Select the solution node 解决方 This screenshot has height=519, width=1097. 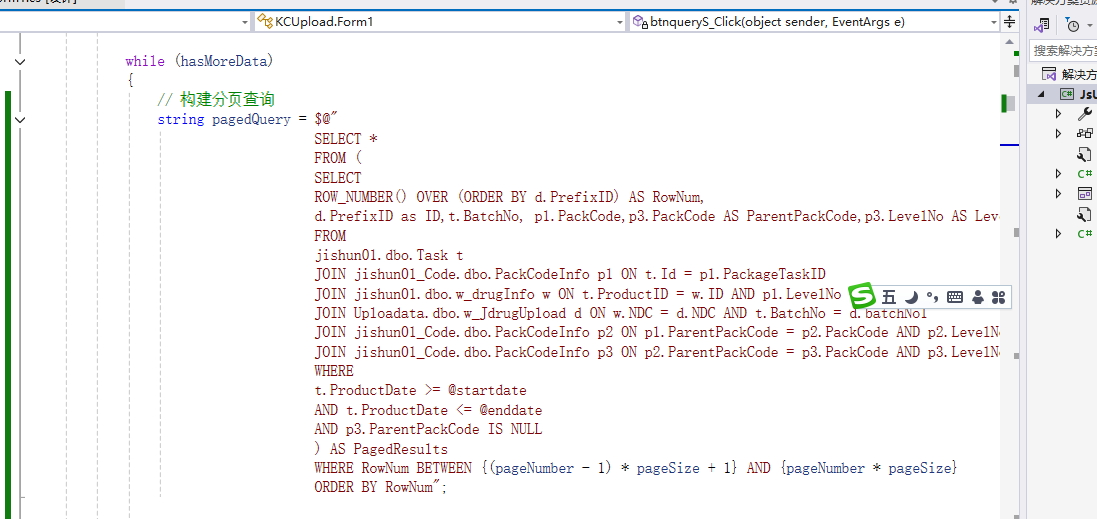pyautogui.click(x=1071, y=75)
